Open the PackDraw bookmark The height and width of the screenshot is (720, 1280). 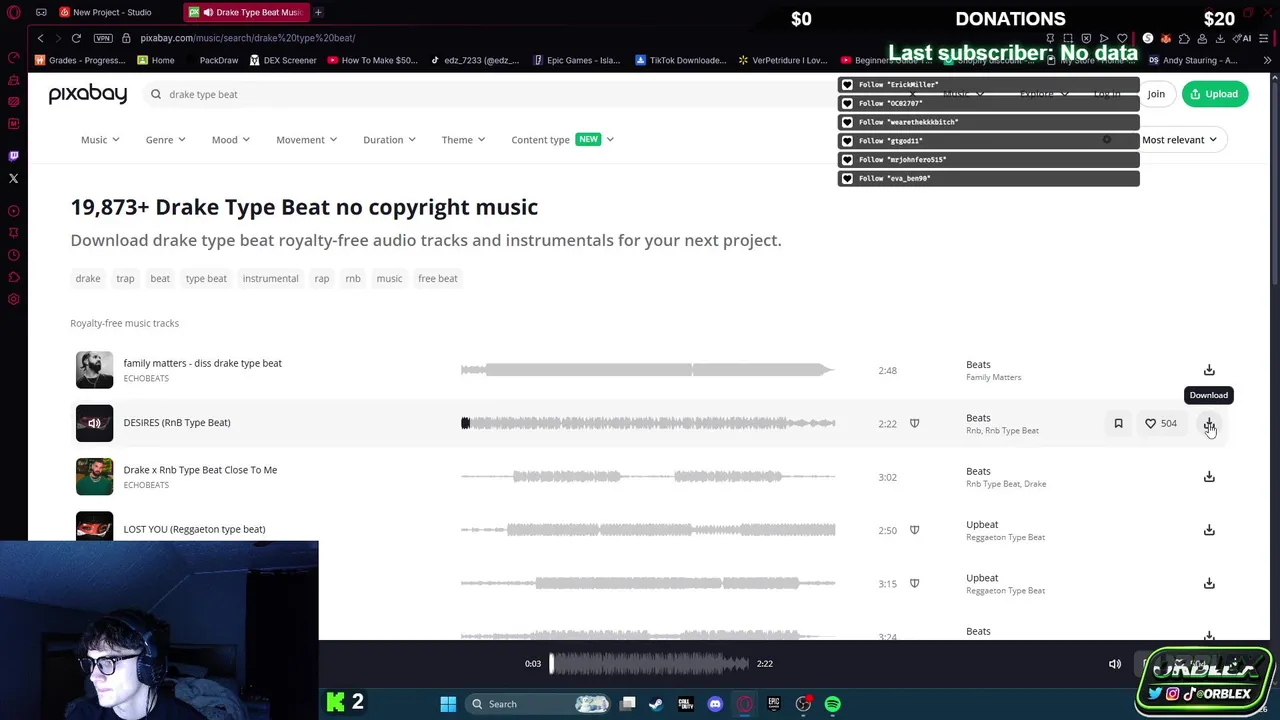tap(211, 60)
